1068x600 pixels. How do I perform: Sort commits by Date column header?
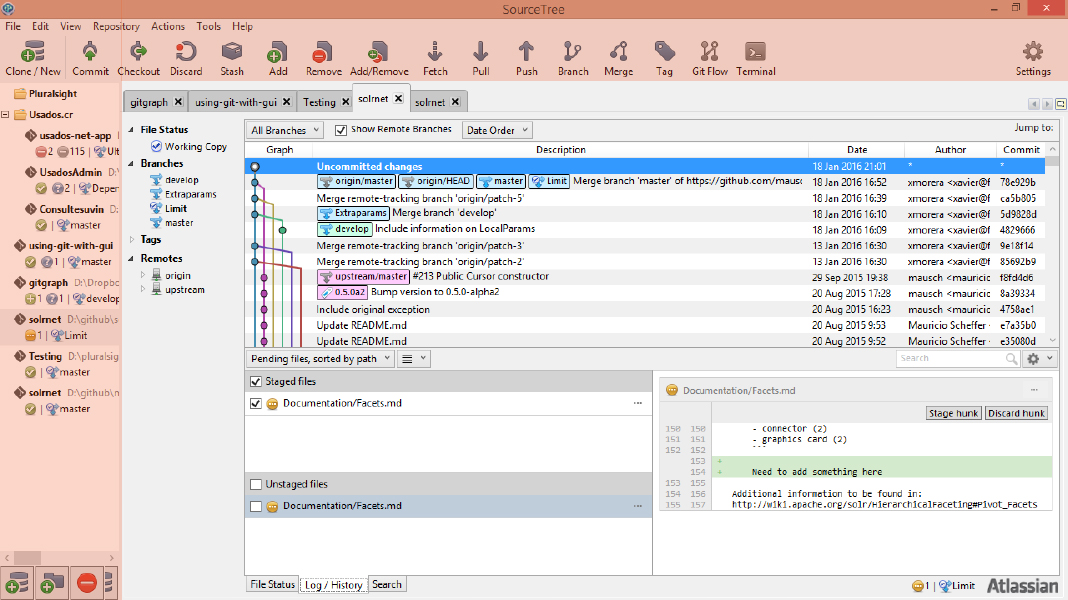(856, 150)
